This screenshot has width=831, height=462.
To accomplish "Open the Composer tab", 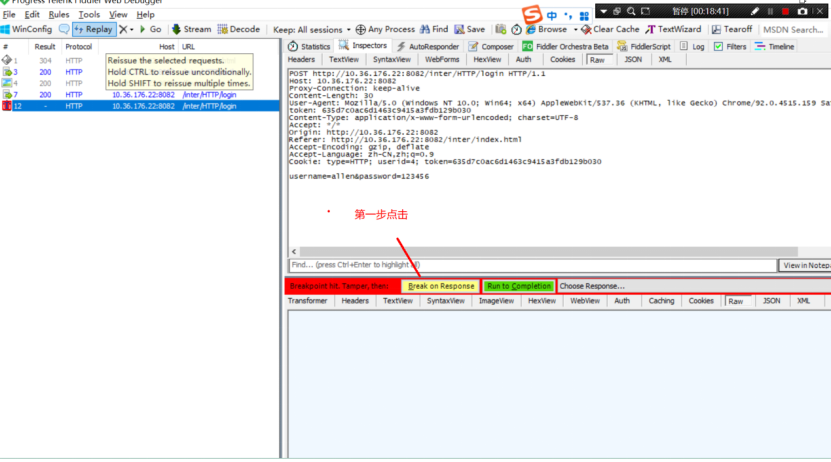I will (491, 47).
